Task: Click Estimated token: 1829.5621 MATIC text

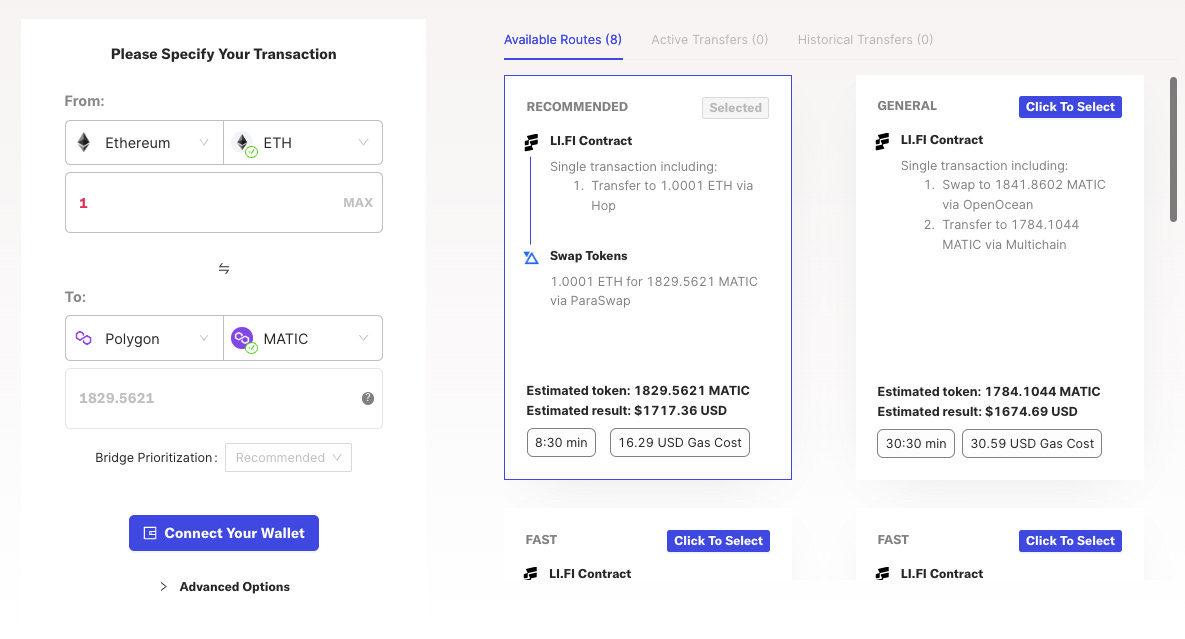Action: pos(638,390)
